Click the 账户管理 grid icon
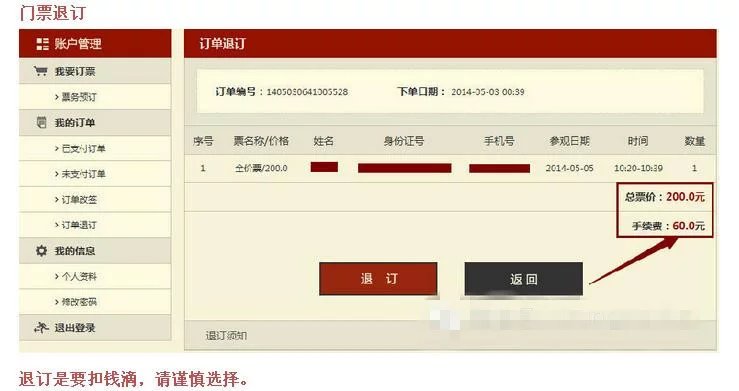Image resolution: width=739 pixels, height=391 pixels. pos(42,44)
